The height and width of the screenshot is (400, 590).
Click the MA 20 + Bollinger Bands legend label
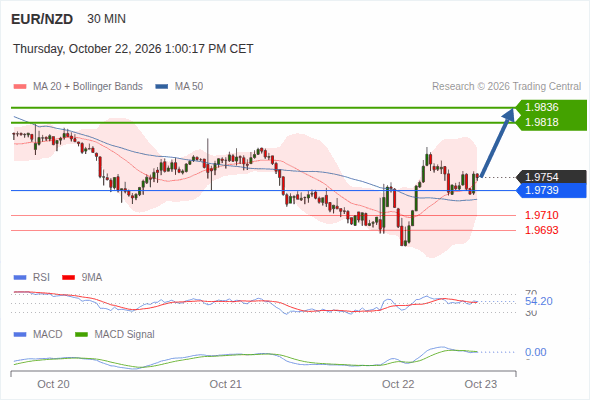tap(88, 86)
